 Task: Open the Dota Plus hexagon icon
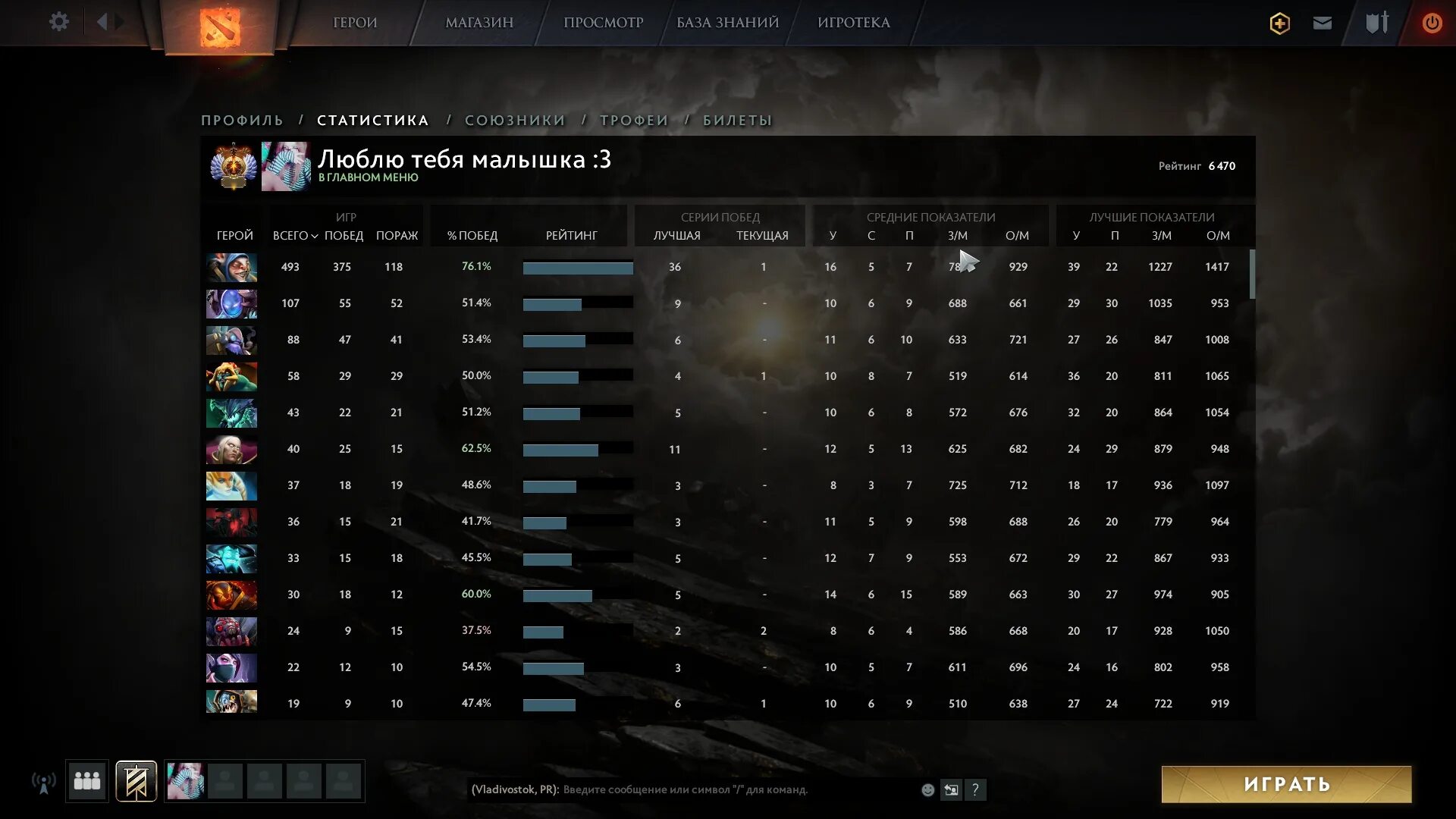1279,24
